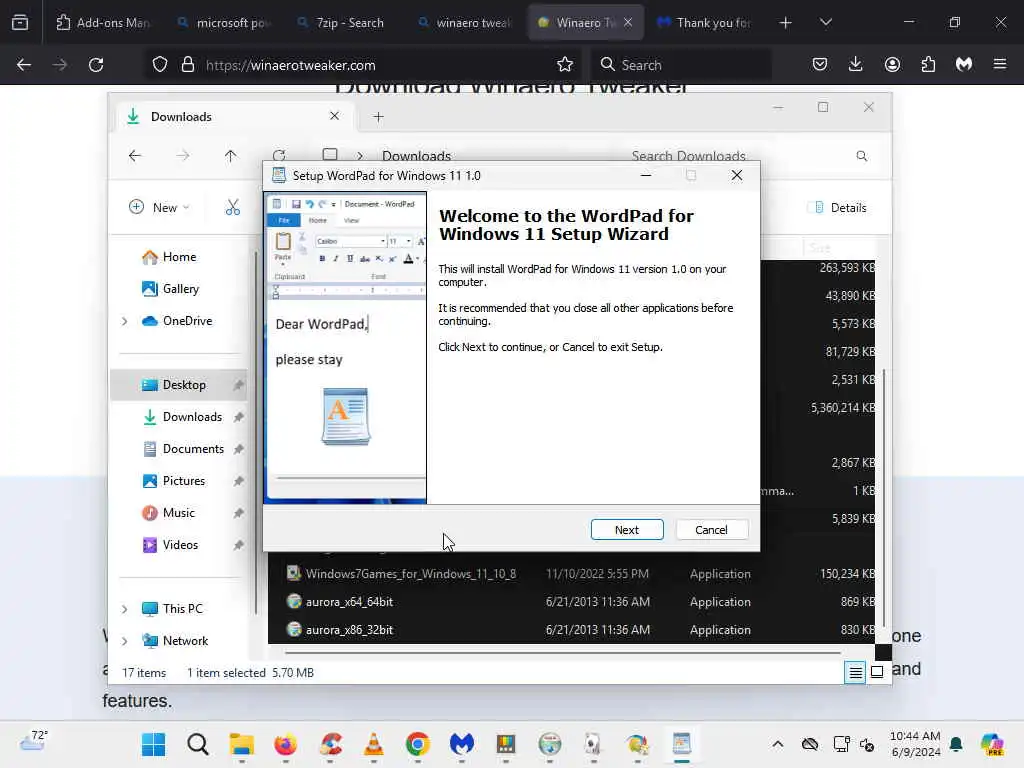Switch Explorer to large icons view
1024x768 pixels.
(877, 672)
